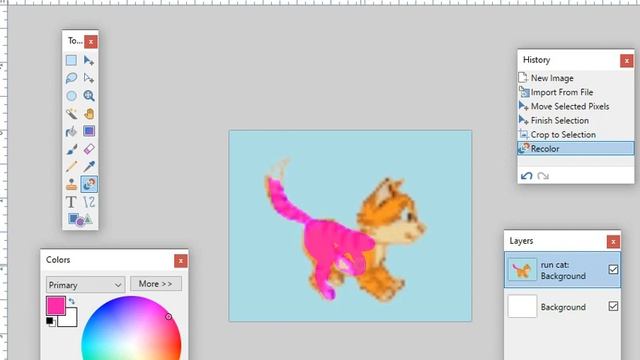
Task: Click the white secondary color swatch
Action: (x=70, y=319)
